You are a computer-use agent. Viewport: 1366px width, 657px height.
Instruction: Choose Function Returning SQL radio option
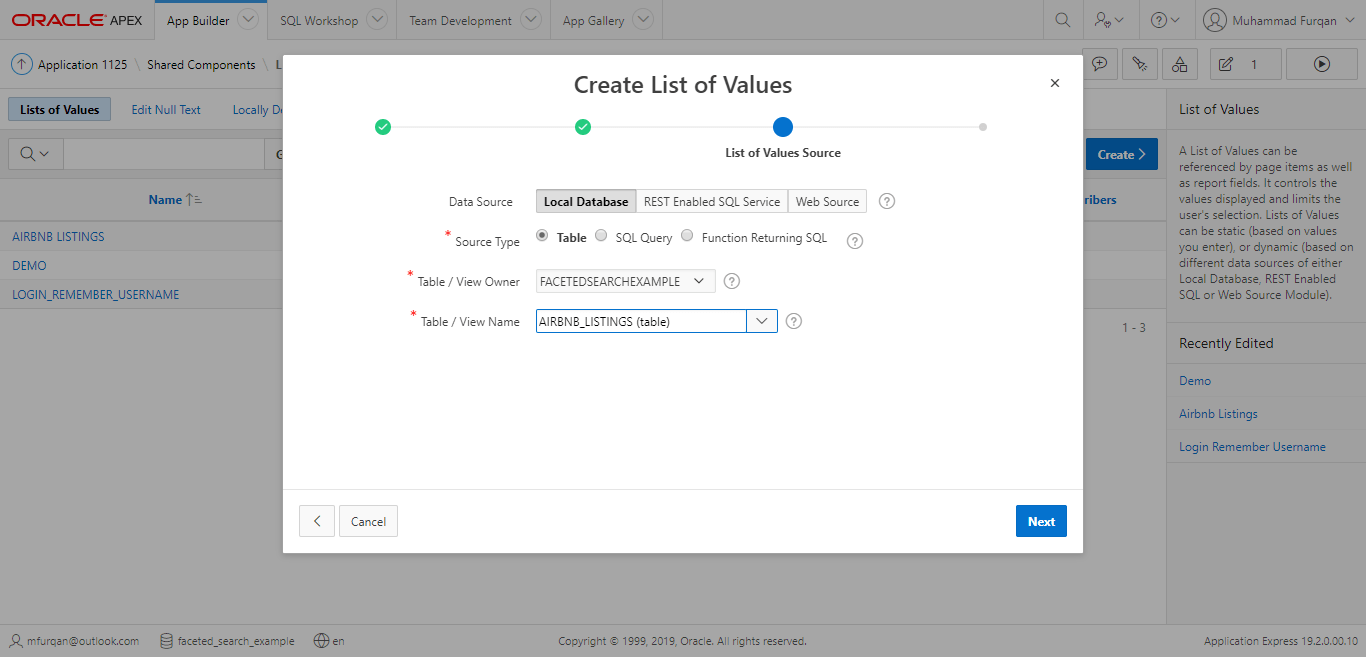tap(687, 236)
